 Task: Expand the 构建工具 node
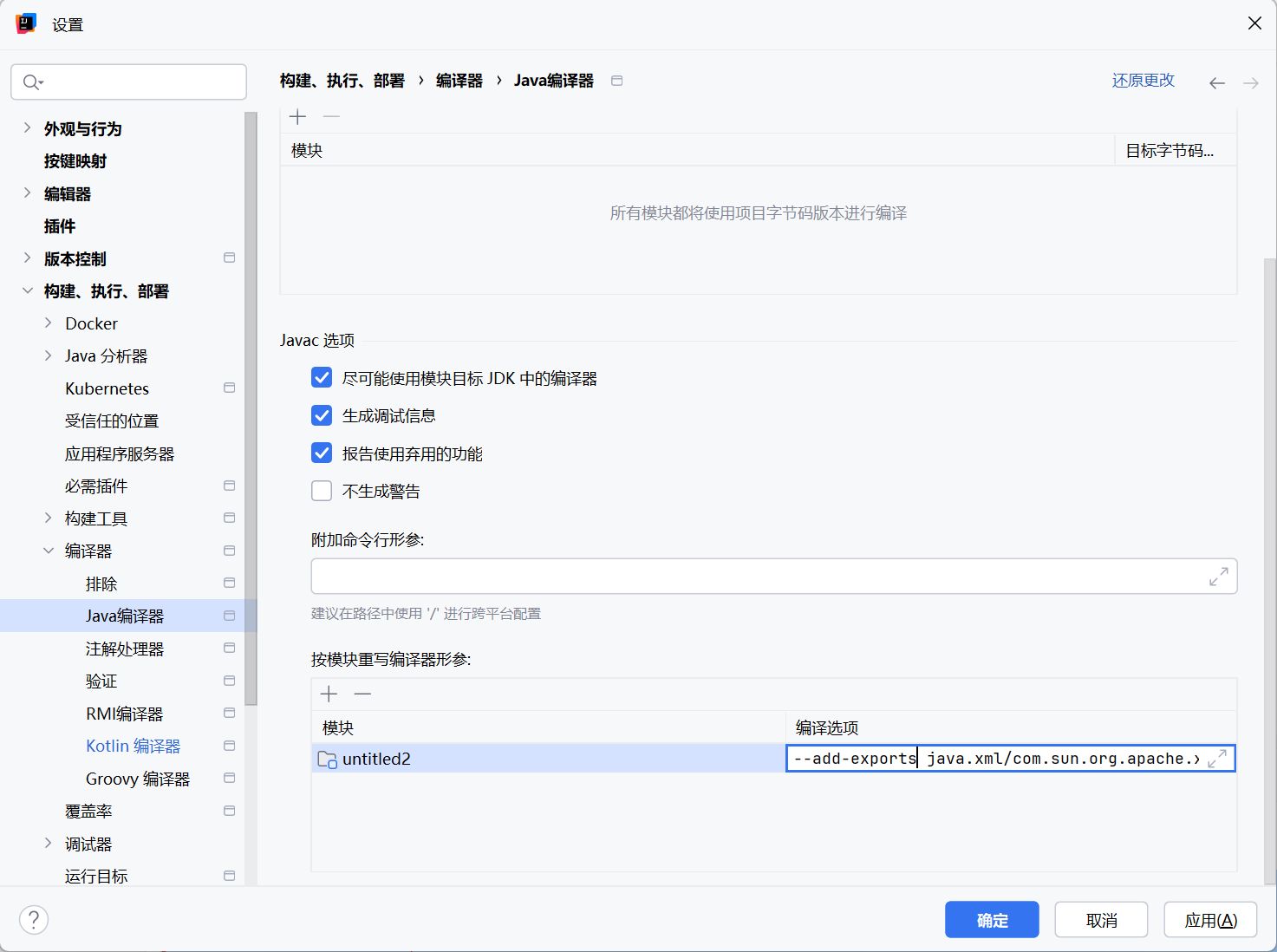point(48,518)
